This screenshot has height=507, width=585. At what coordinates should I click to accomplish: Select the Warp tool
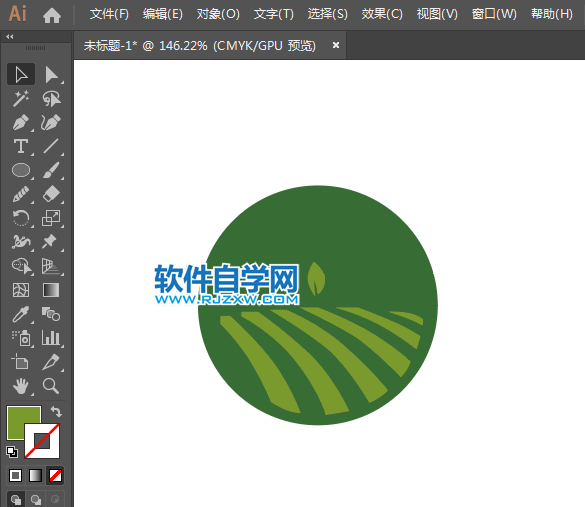[x=21, y=242]
